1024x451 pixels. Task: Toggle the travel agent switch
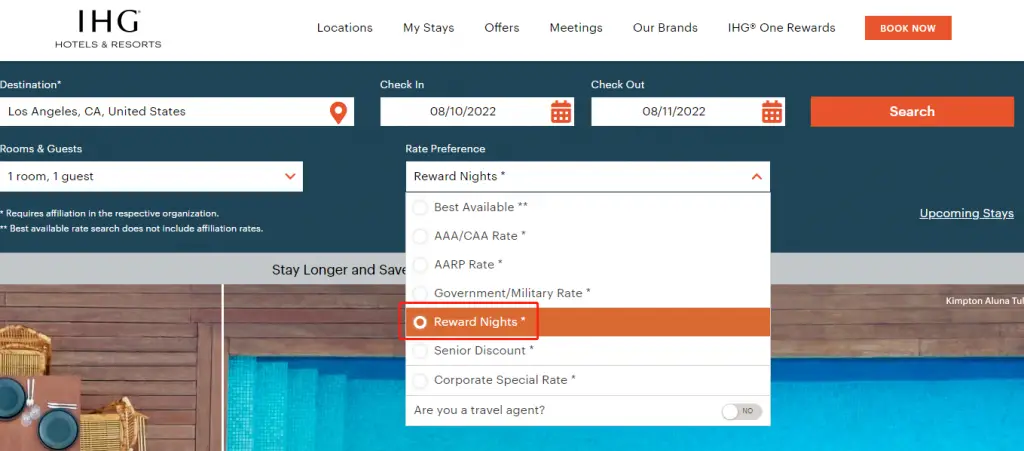point(741,411)
